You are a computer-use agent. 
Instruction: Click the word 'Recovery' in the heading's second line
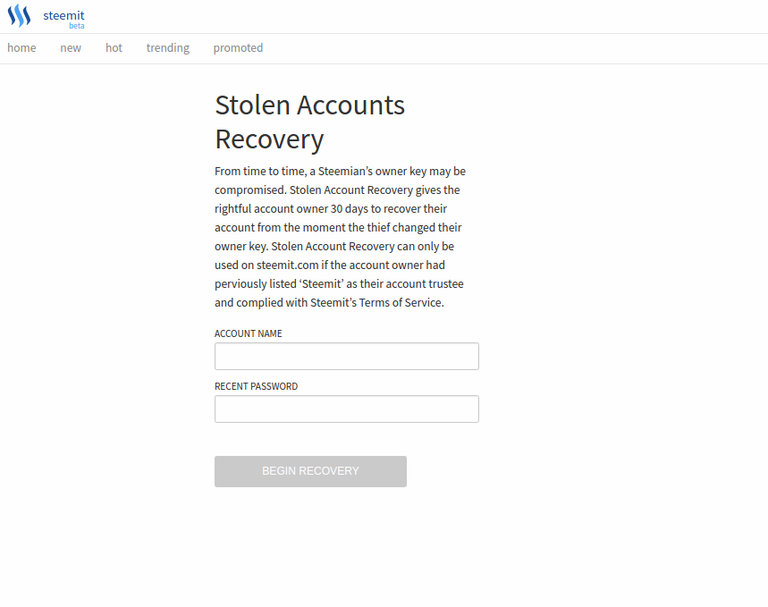[269, 139]
